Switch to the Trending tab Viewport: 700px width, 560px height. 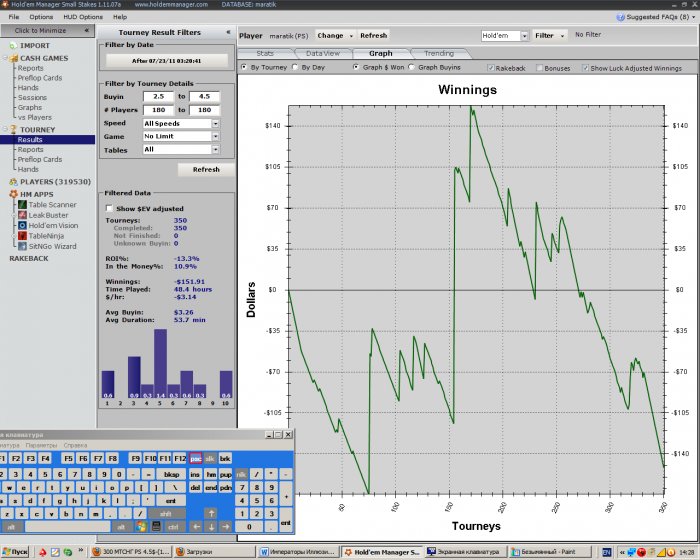438,53
